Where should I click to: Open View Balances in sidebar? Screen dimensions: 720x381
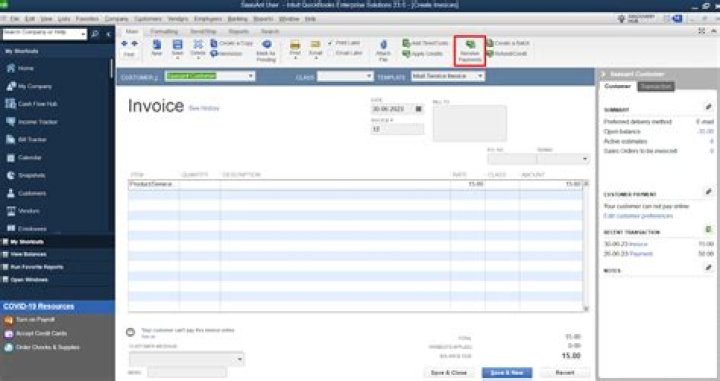tap(28, 254)
